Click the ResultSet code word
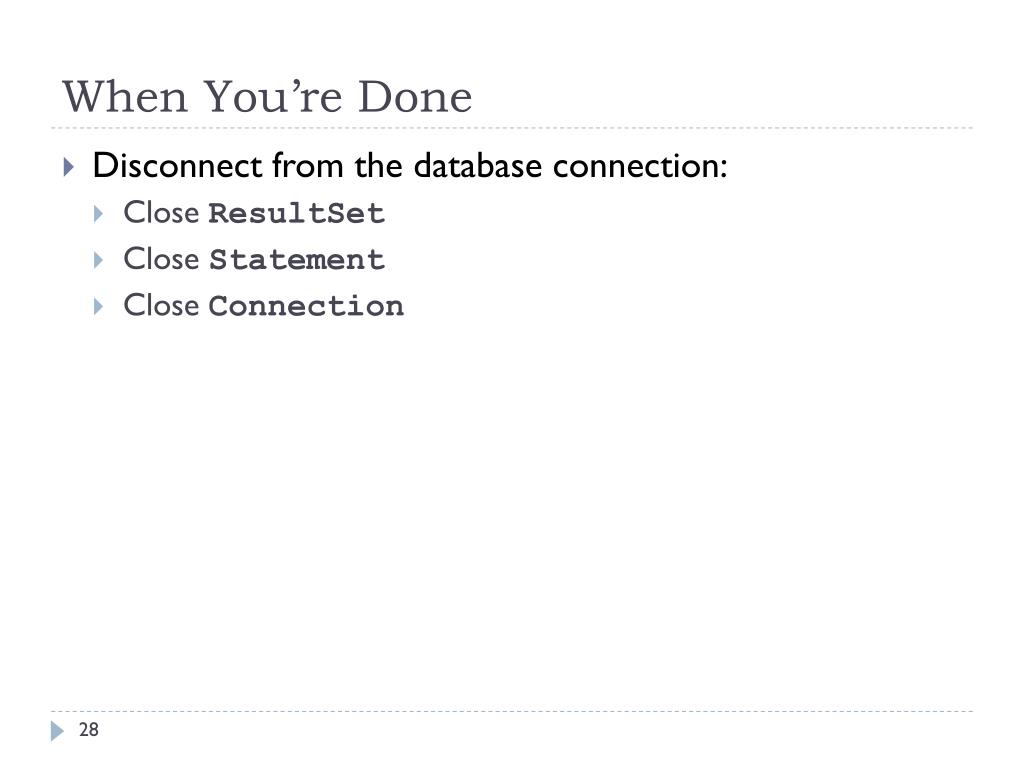The width and height of the screenshot is (1024, 768). point(296,214)
